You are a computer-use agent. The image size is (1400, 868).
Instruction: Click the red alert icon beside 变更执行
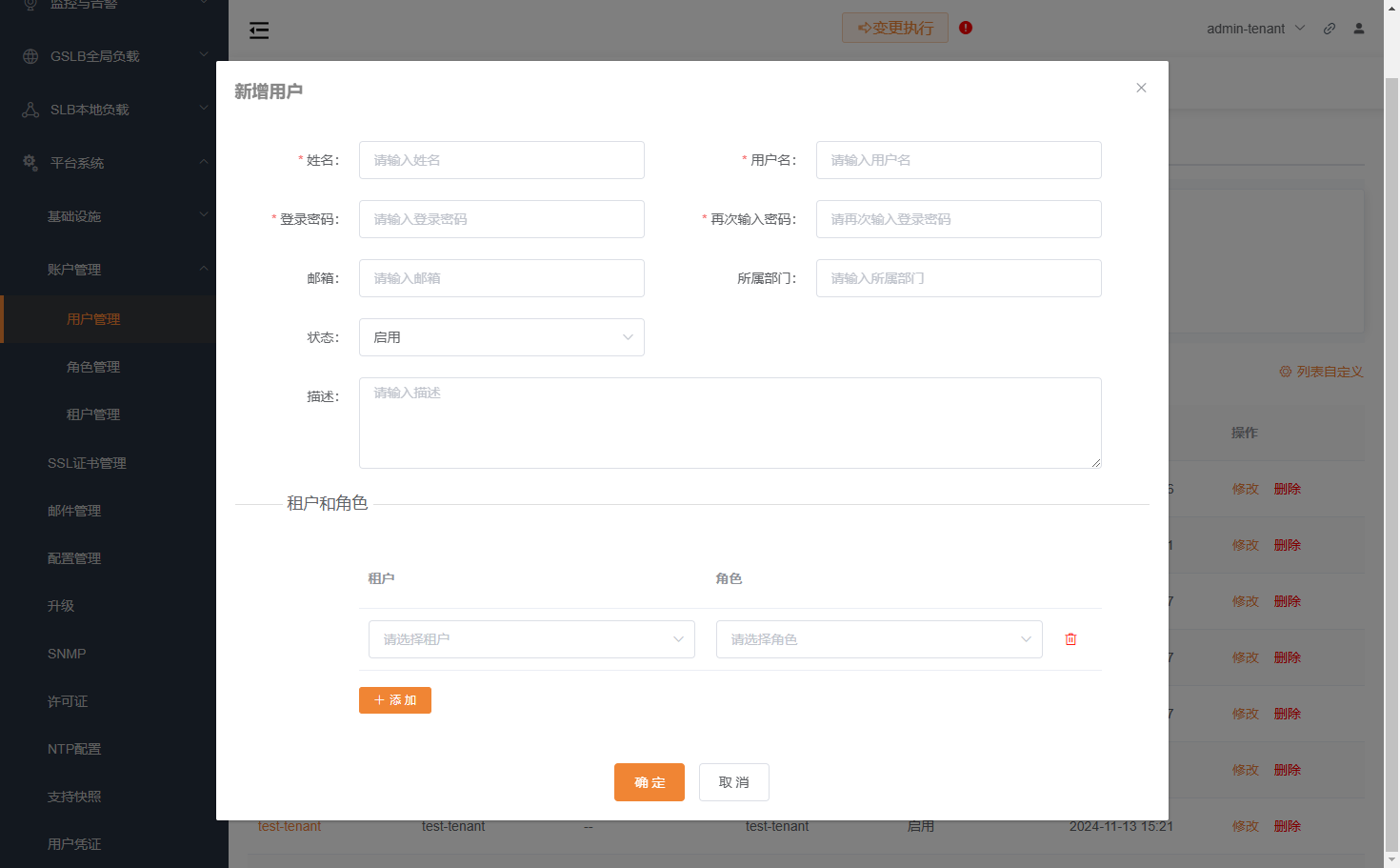point(966,28)
